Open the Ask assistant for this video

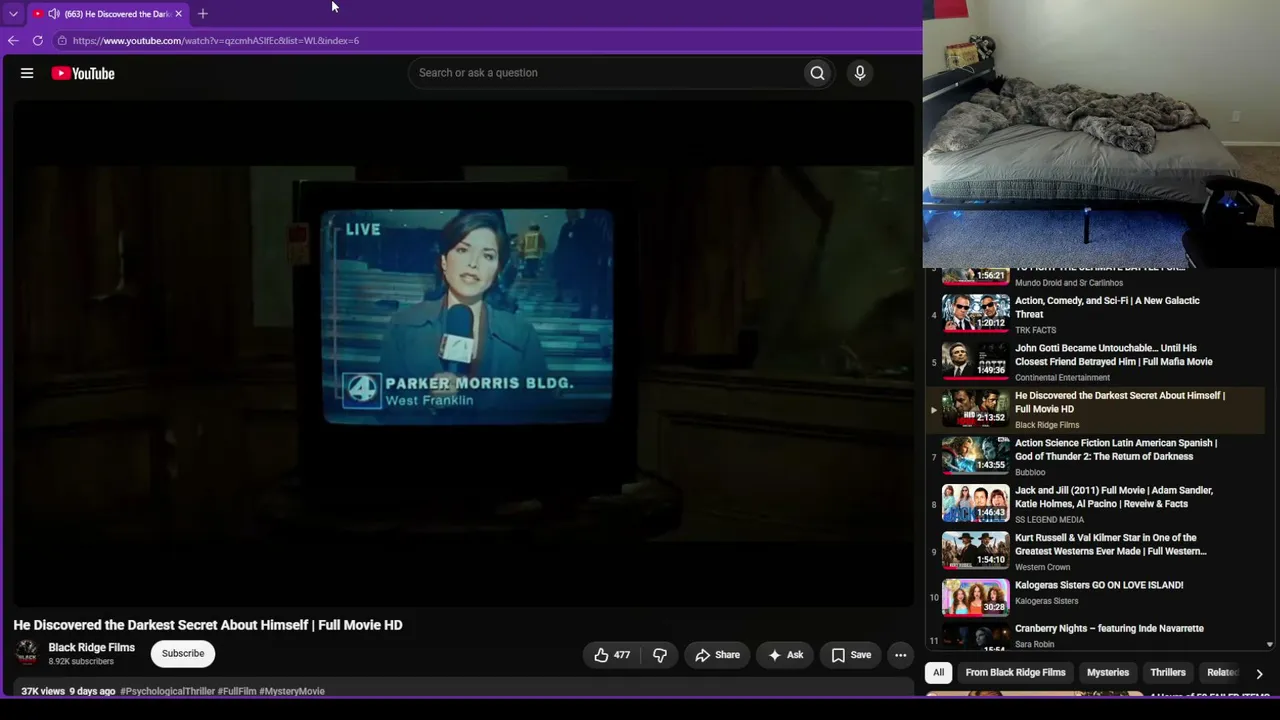tap(785, 655)
